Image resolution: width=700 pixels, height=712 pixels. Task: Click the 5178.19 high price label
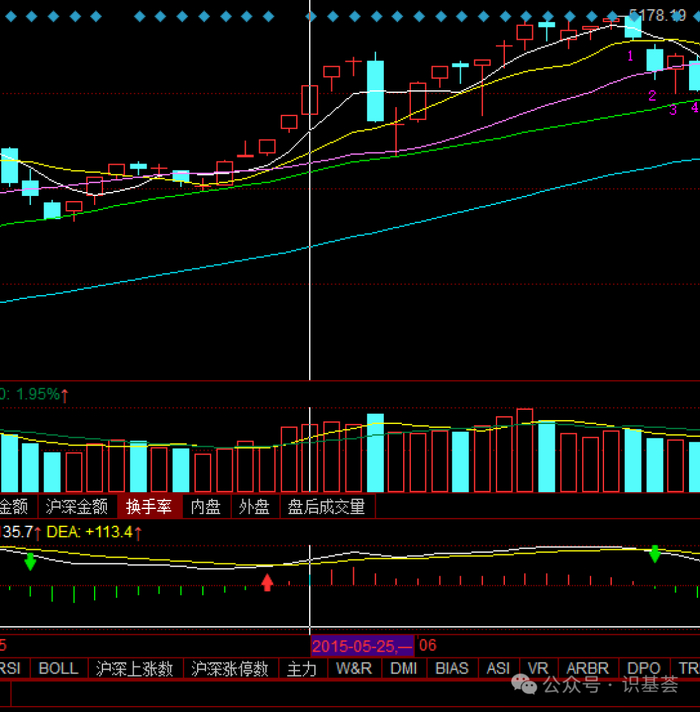pos(657,16)
